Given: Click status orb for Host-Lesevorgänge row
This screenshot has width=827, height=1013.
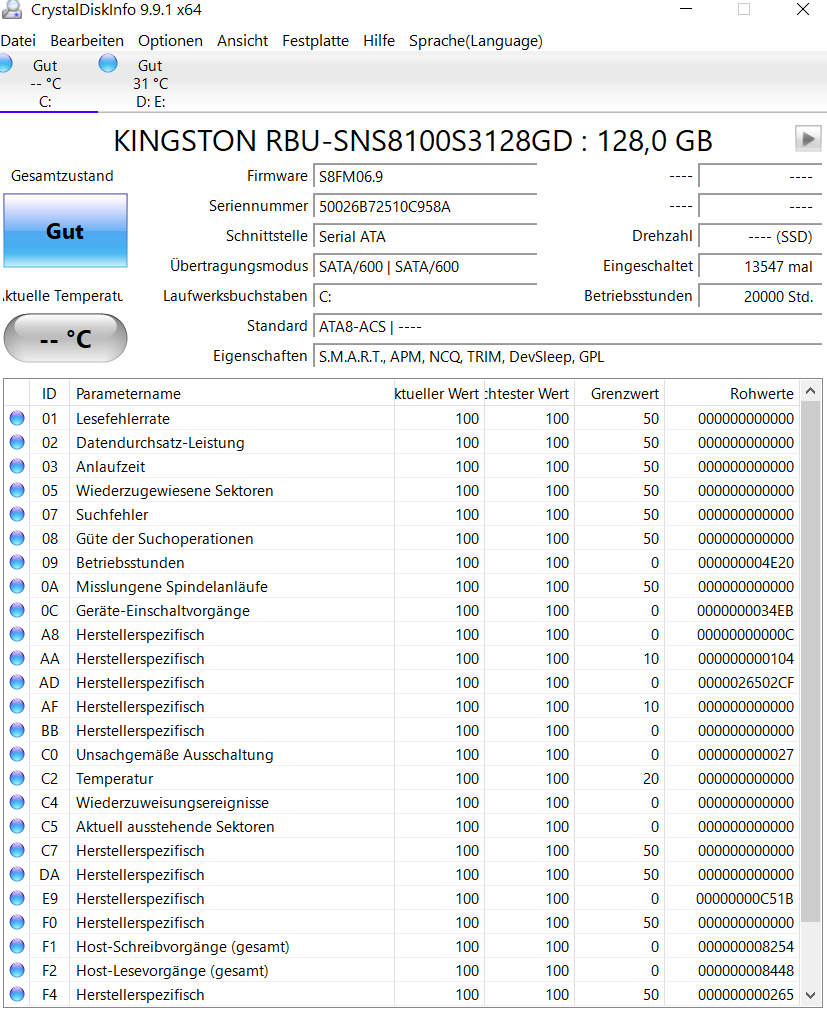Looking at the screenshot, I should [x=17, y=970].
